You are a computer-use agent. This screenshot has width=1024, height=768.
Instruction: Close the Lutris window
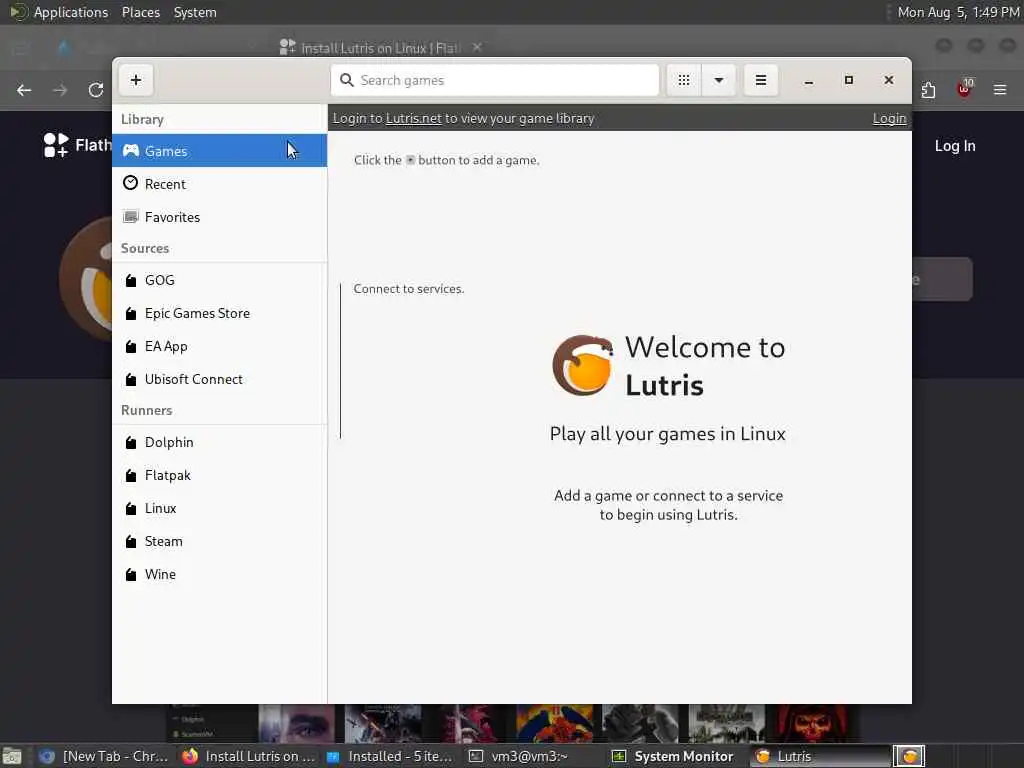[x=888, y=80]
